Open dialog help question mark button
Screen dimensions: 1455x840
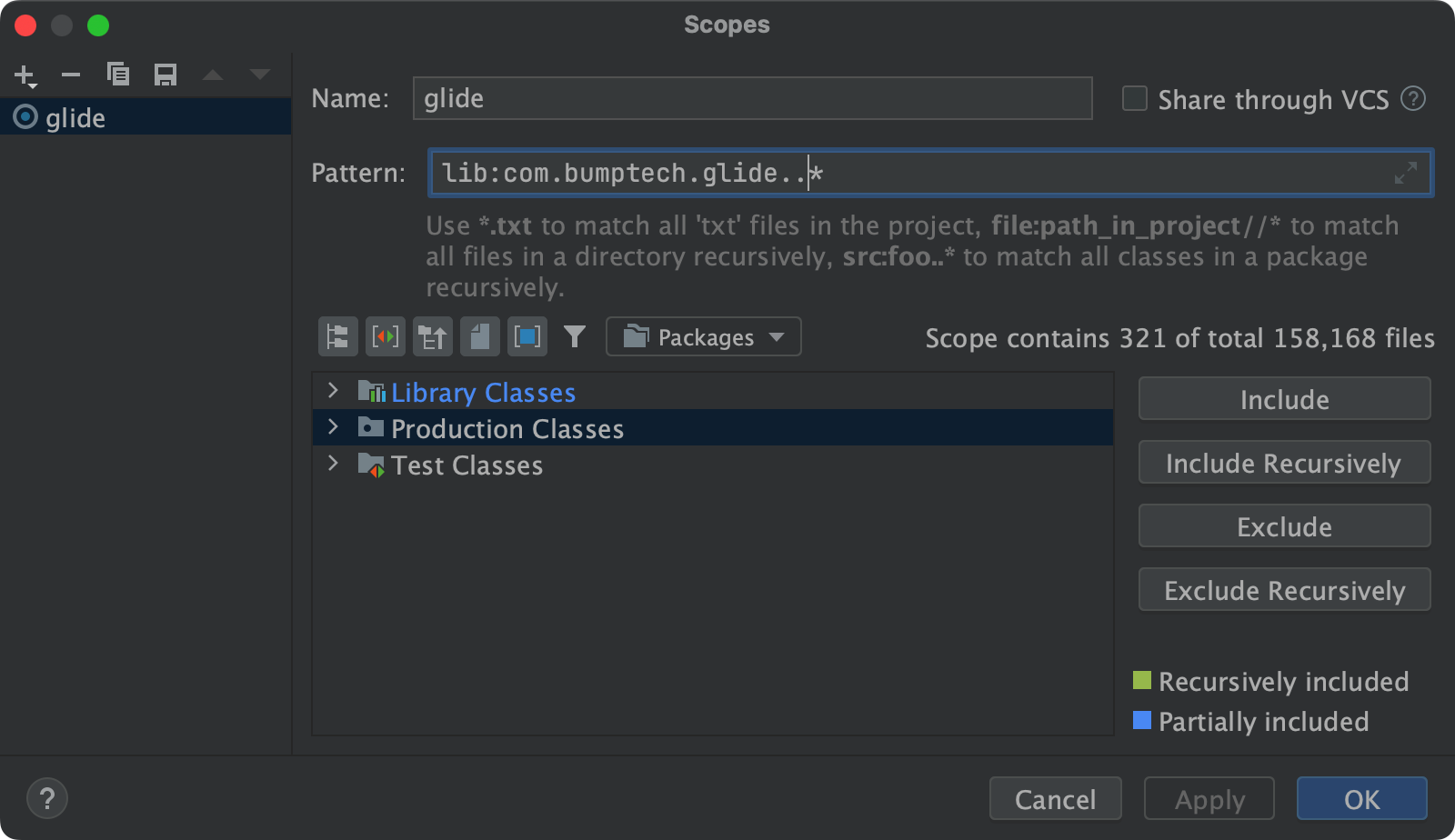47,799
